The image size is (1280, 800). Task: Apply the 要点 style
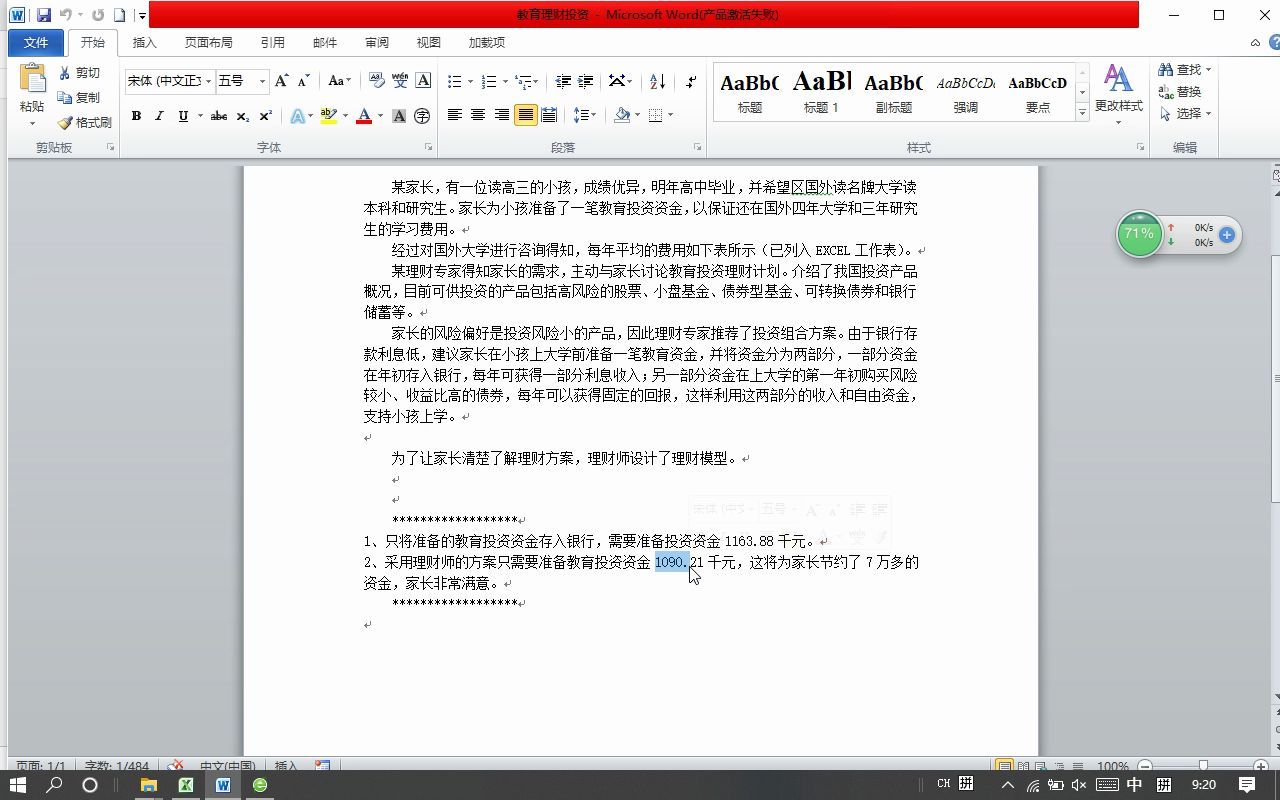click(1038, 92)
